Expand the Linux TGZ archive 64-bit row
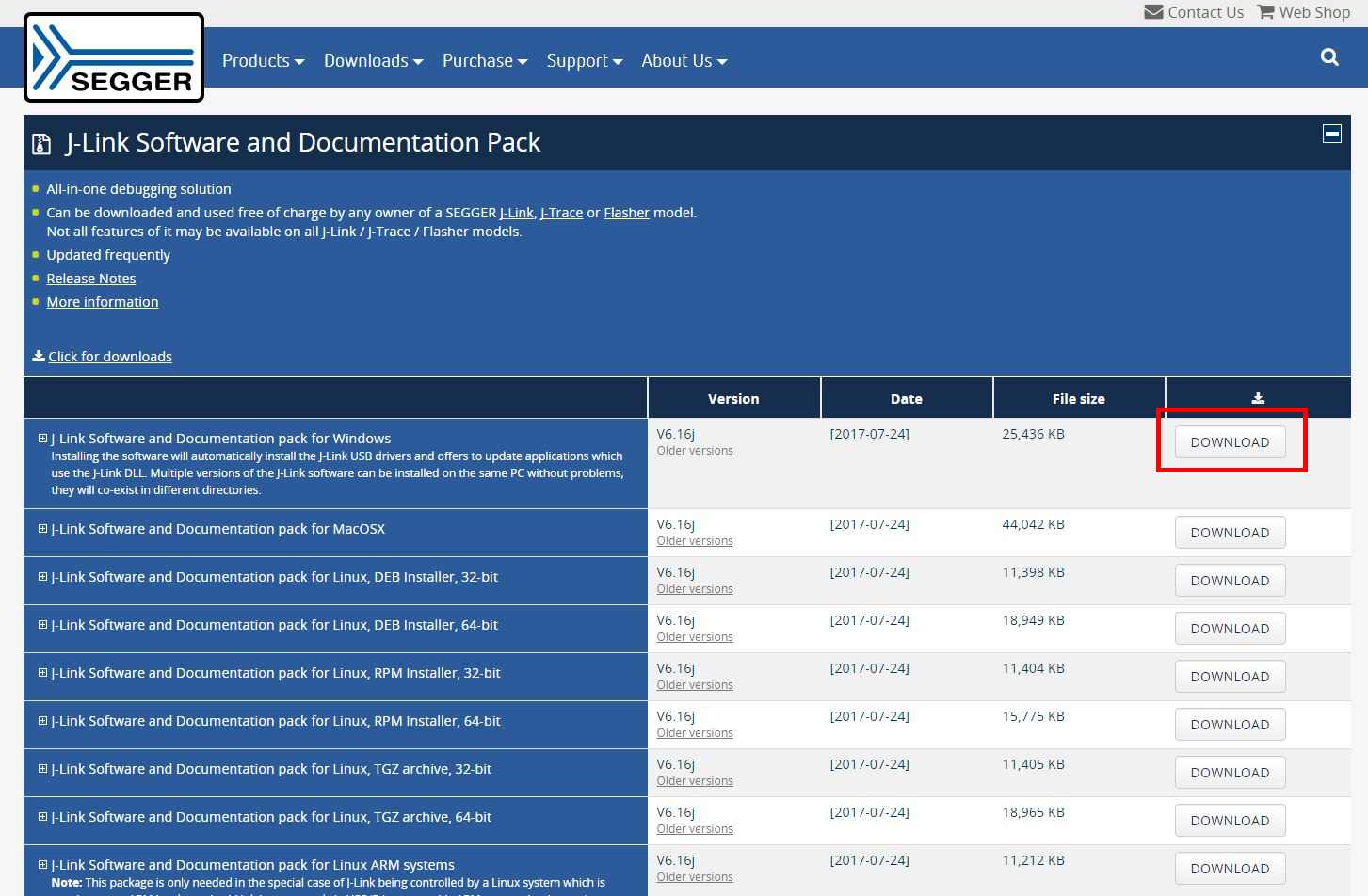Viewport: 1368px width, 896px height. coord(42,817)
